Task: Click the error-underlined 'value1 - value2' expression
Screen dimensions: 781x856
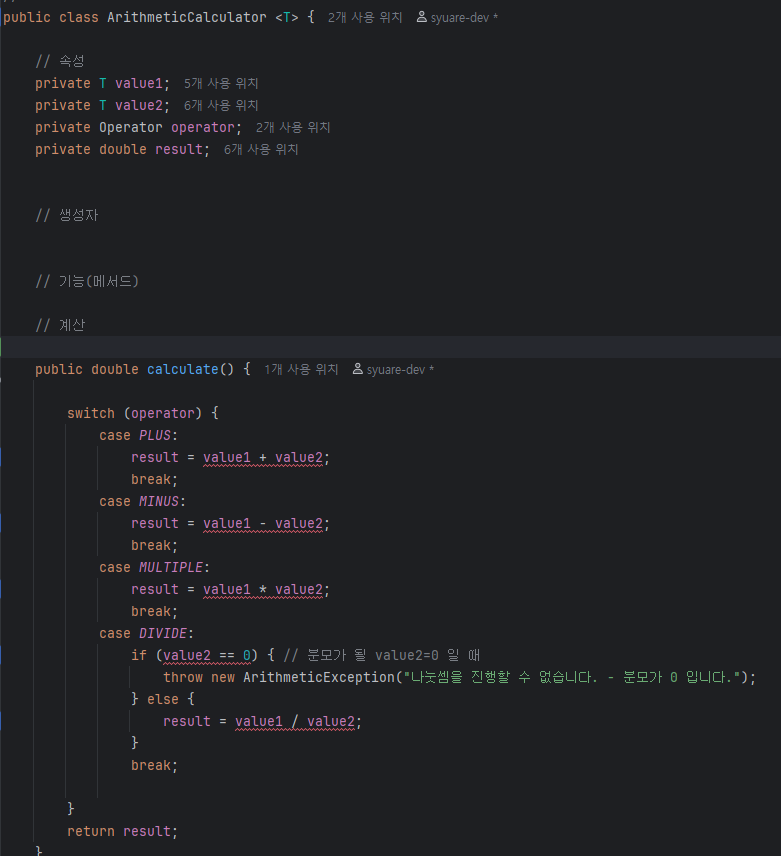Action: point(263,524)
